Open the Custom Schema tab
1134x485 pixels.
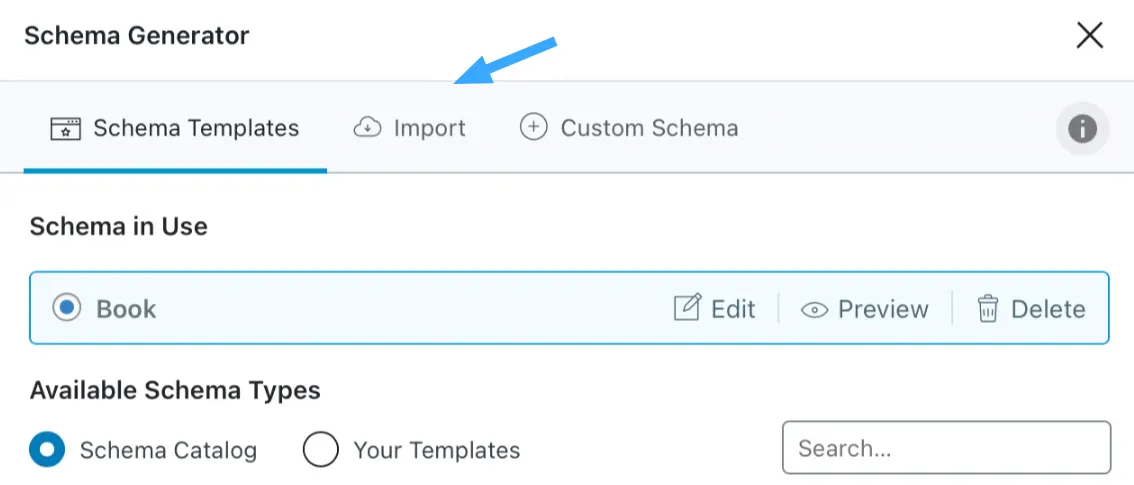(x=629, y=129)
